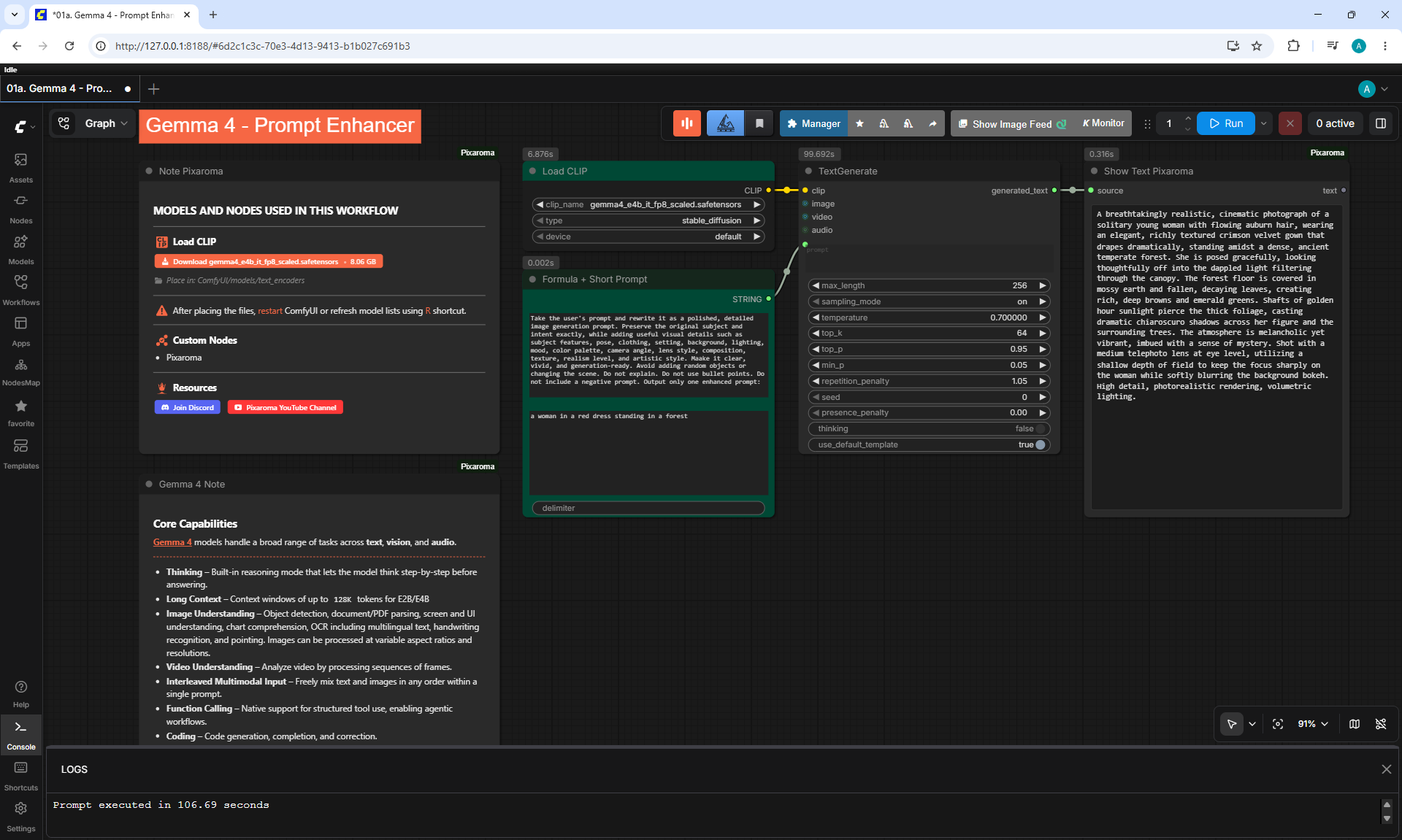Click Show Image Feed button
Image resolution: width=1402 pixels, height=840 pixels.
[1012, 123]
